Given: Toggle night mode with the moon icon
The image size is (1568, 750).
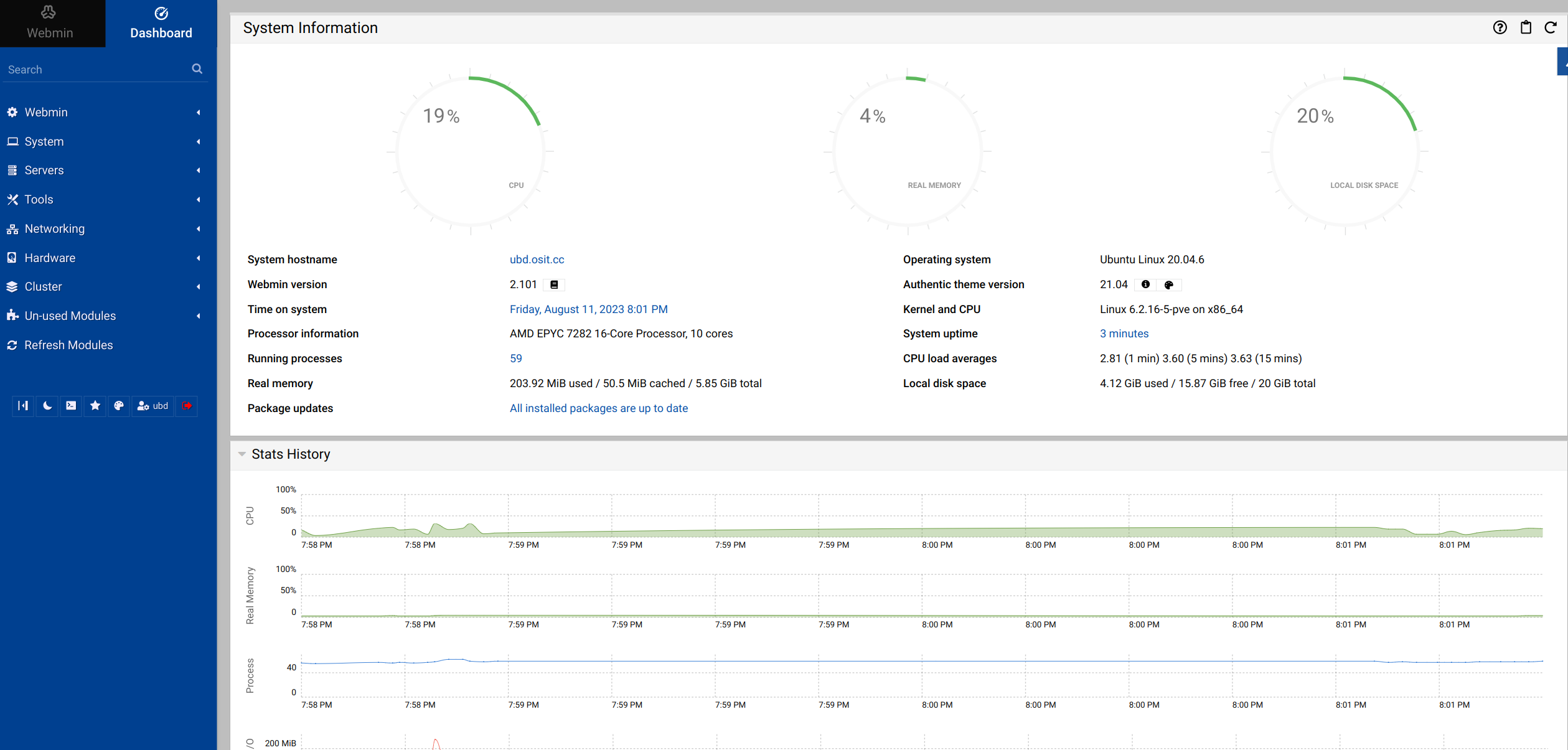Looking at the screenshot, I should (47, 406).
